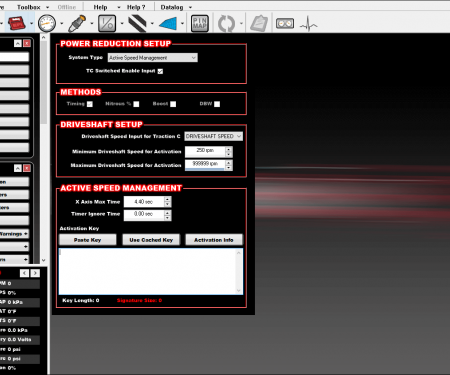Open the Toolbox menu
The height and width of the screenshot is (375, 450).
(29, 7)
